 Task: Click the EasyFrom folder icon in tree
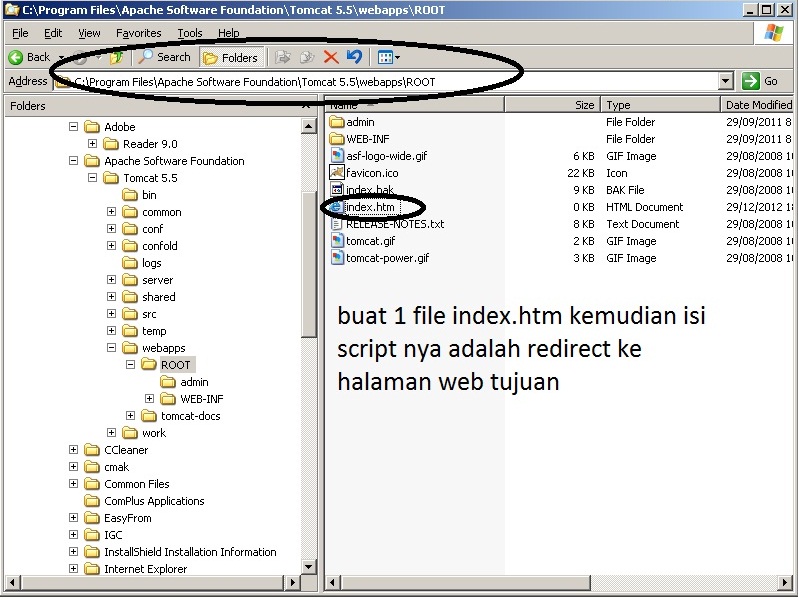[92, 518]
